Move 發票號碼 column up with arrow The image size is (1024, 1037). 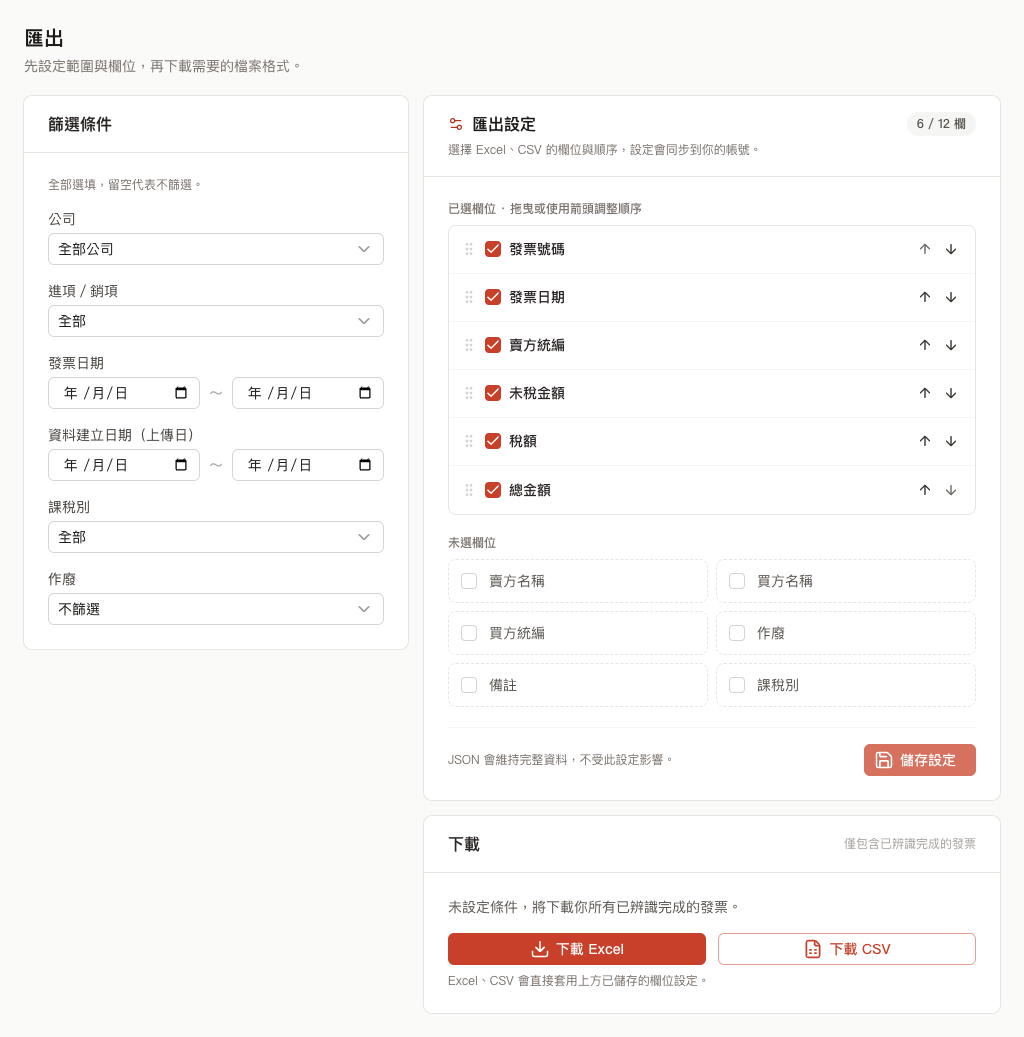925,249
